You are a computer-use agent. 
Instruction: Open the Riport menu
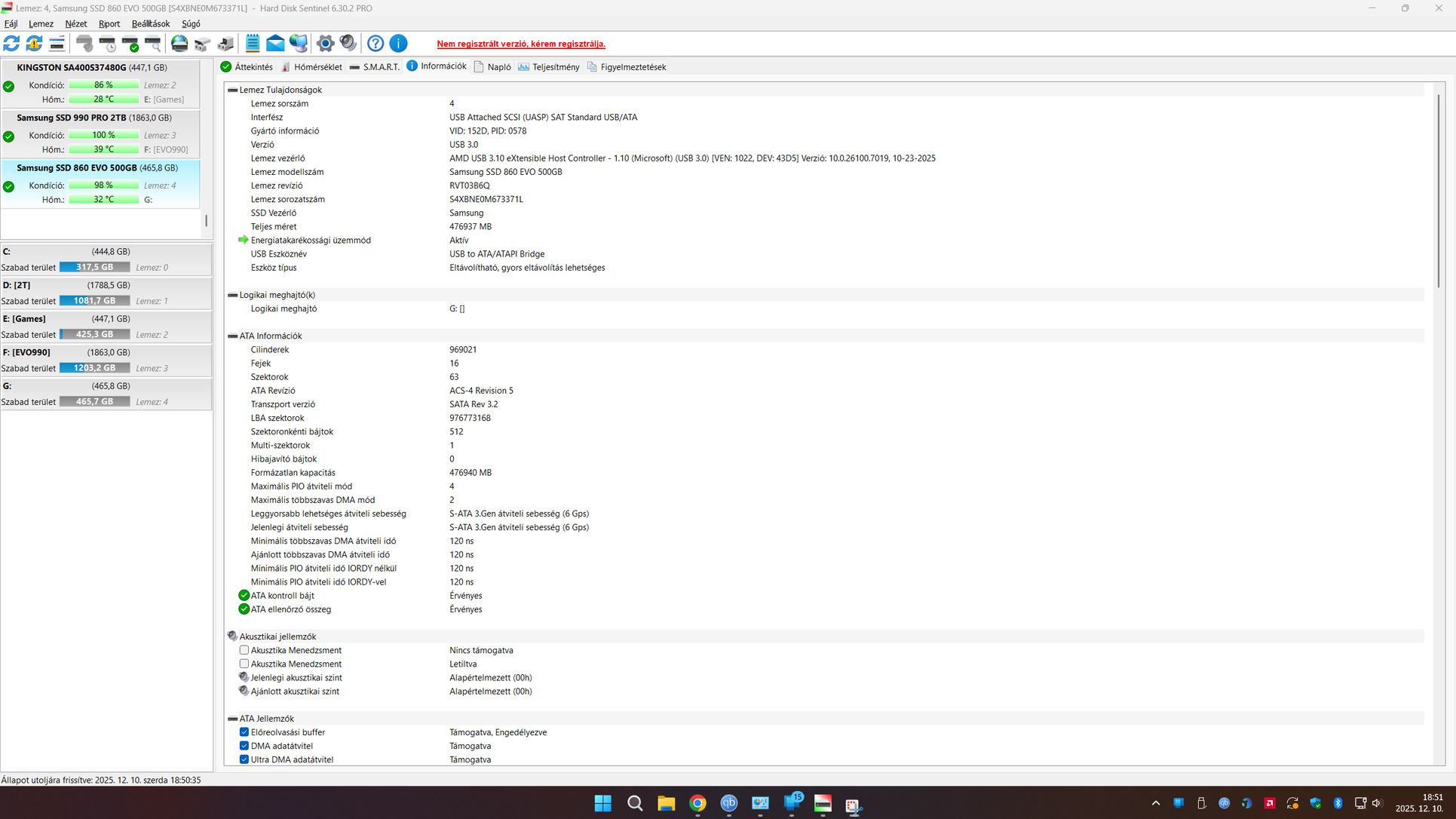(109, 24)
